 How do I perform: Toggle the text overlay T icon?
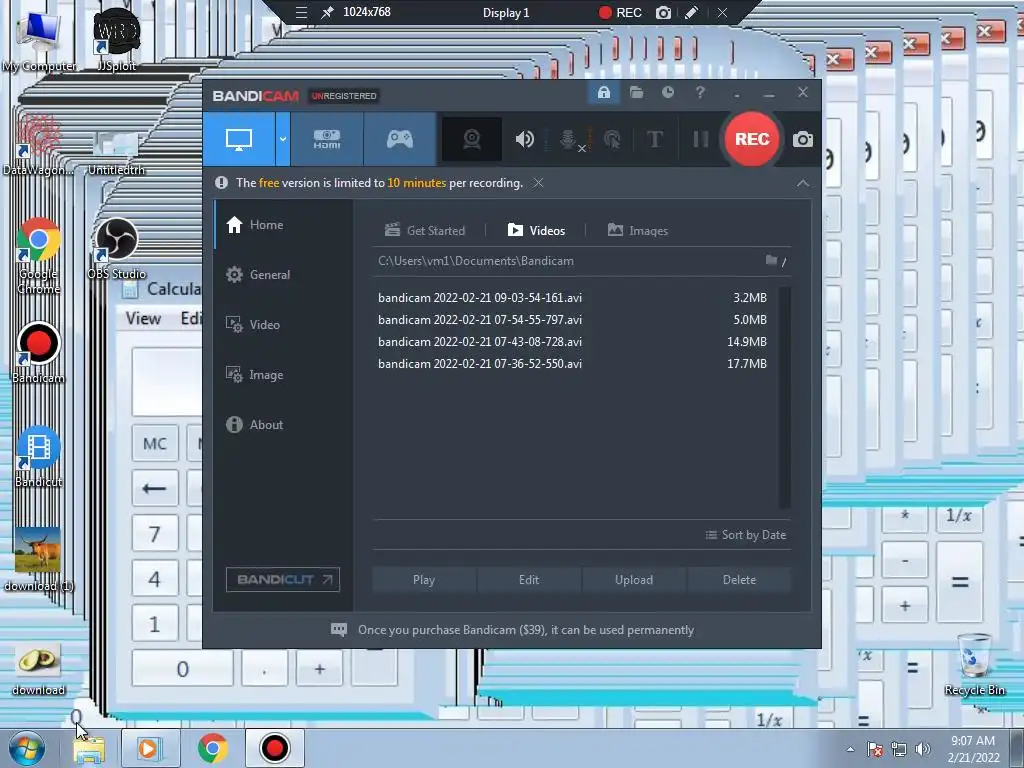pos(654,139)
